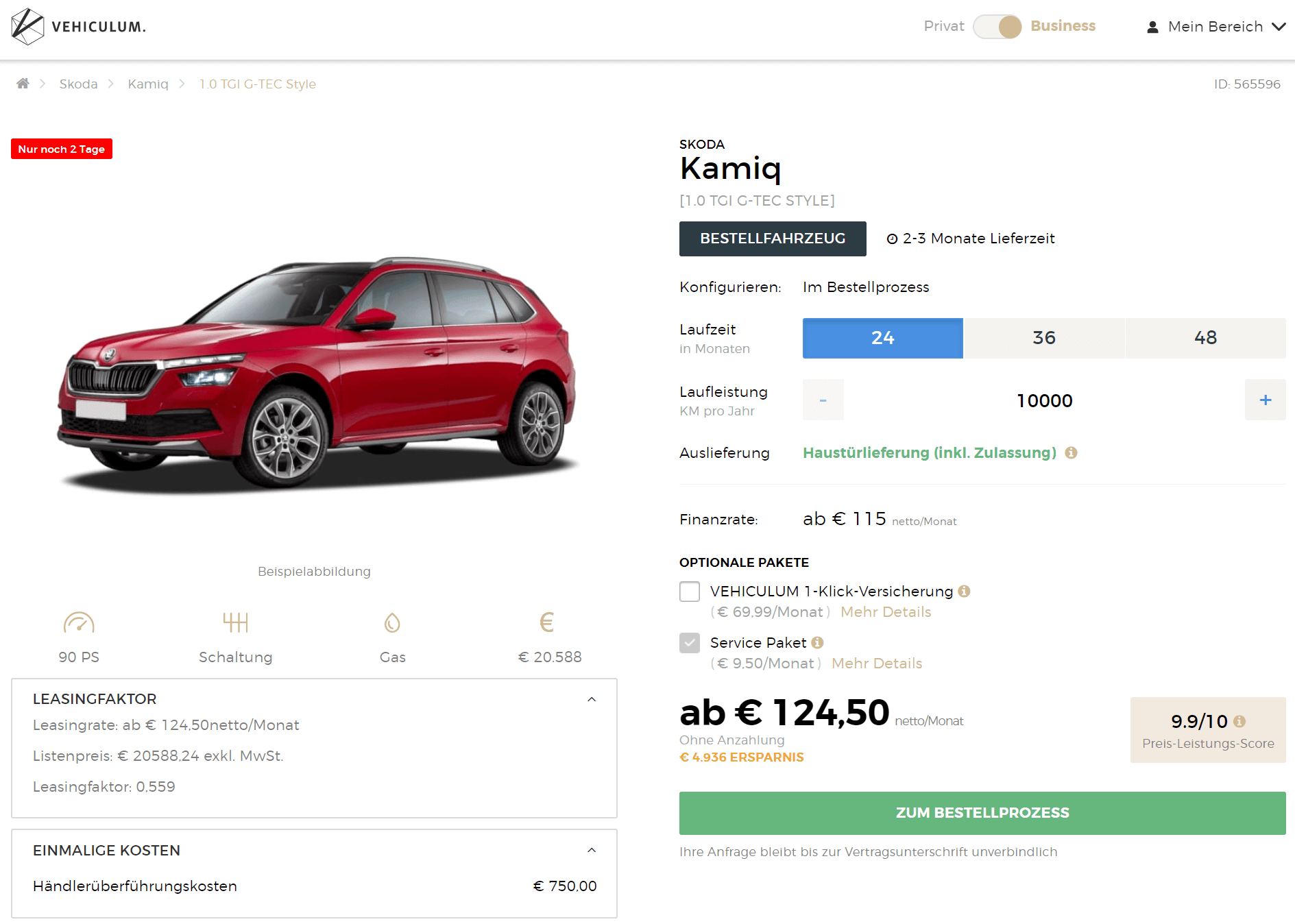Increase Laufleistung with plus button
The image size is (1295, 924).
pyautogui.click(x=1266, y=400)
